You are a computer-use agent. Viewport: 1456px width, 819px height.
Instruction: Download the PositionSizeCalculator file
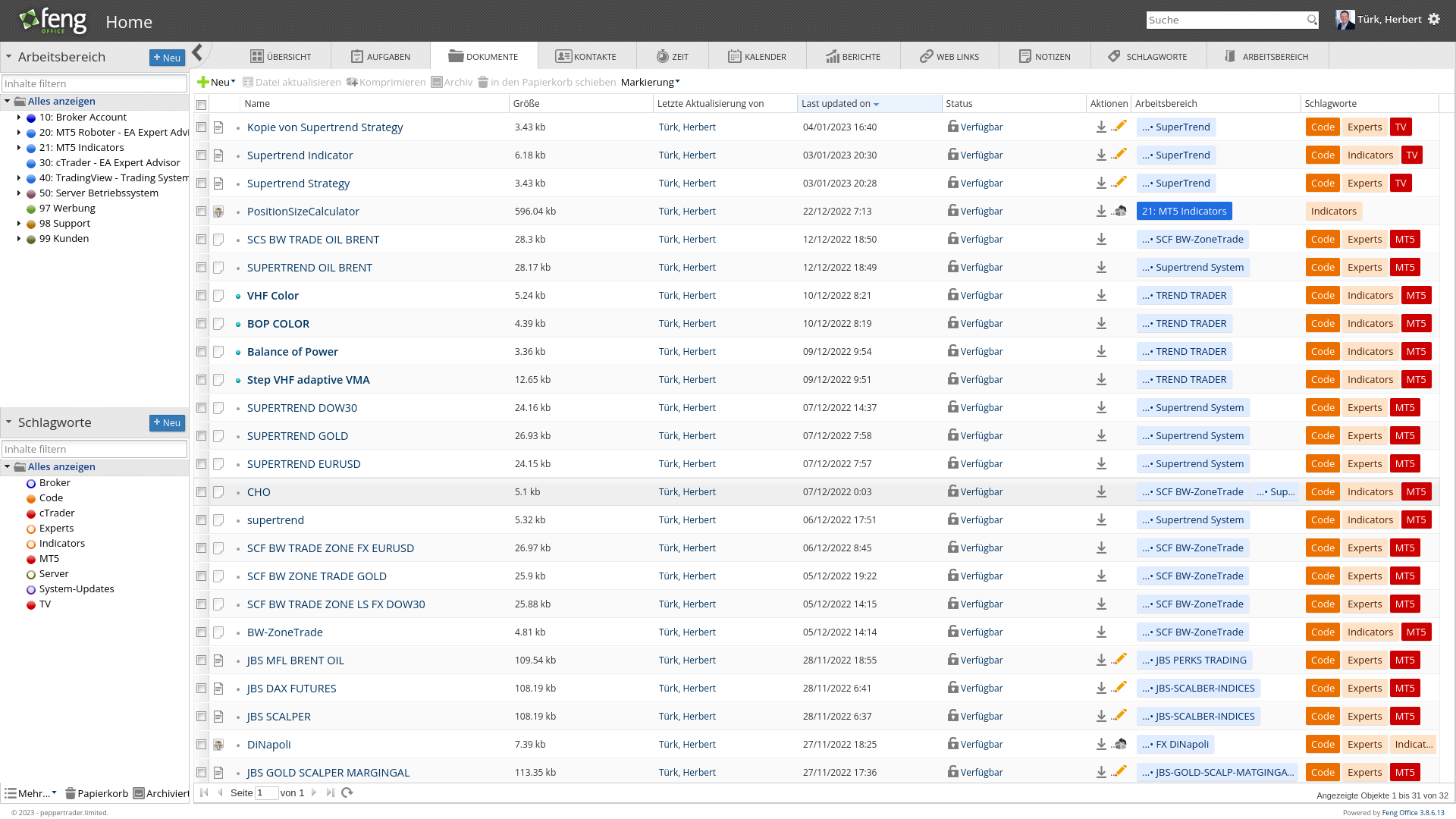tap(1101, 212)
